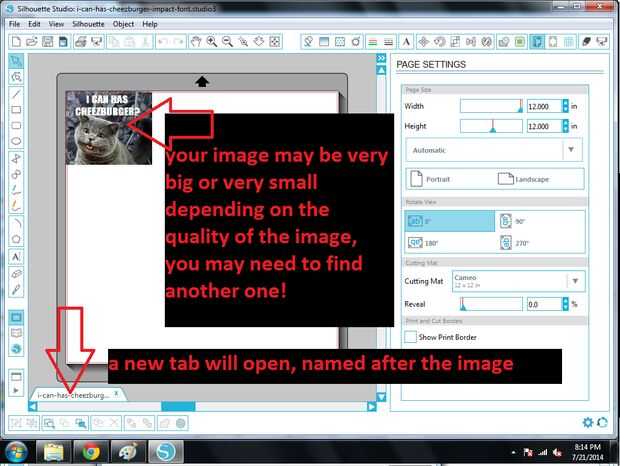Click the Height value spinner arrows
Viewport: 620px width, 466px height.
pyautogui.click(x=565, y=126)
